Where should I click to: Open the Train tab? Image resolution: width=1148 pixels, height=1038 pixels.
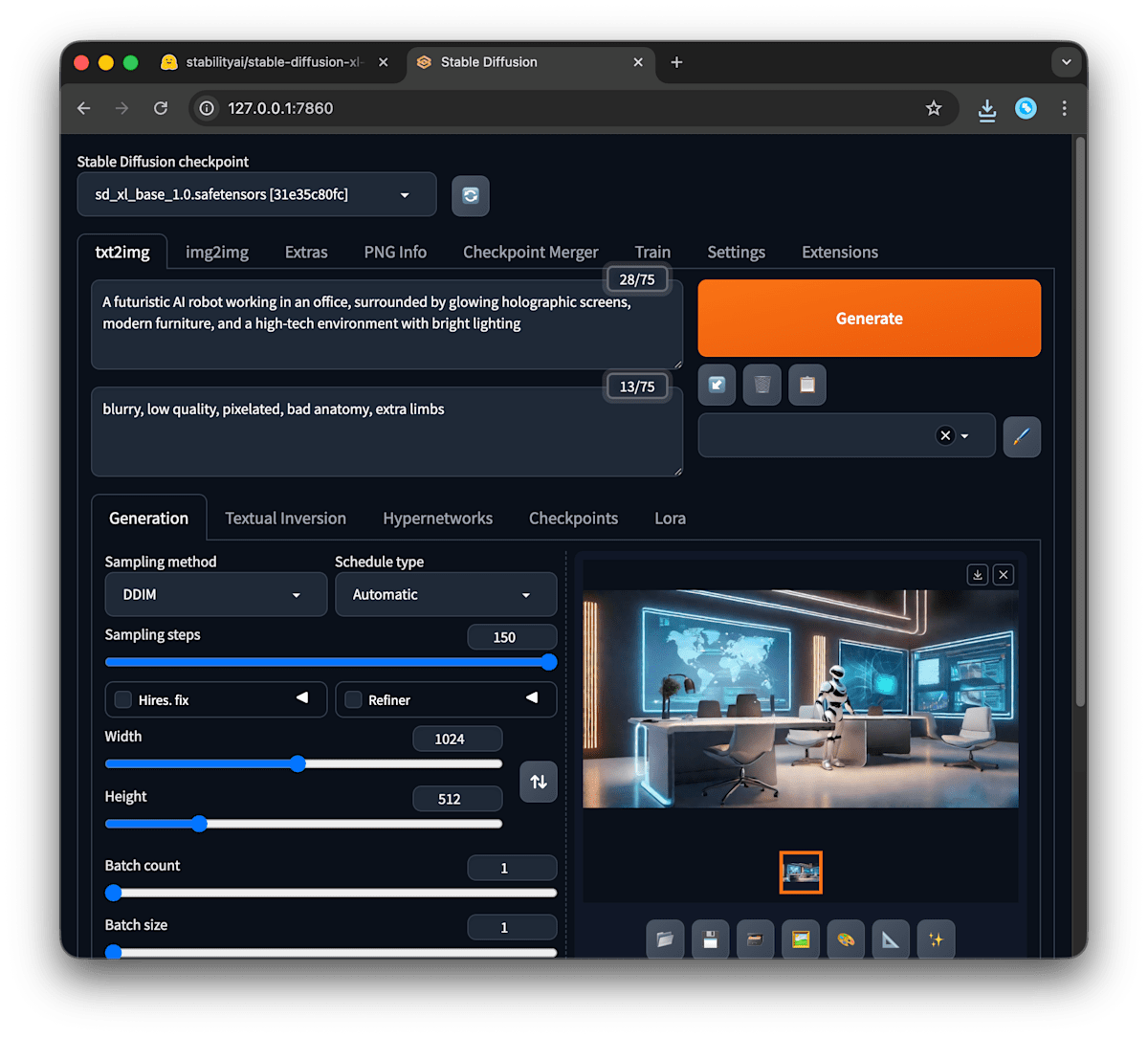pos(652,252)
